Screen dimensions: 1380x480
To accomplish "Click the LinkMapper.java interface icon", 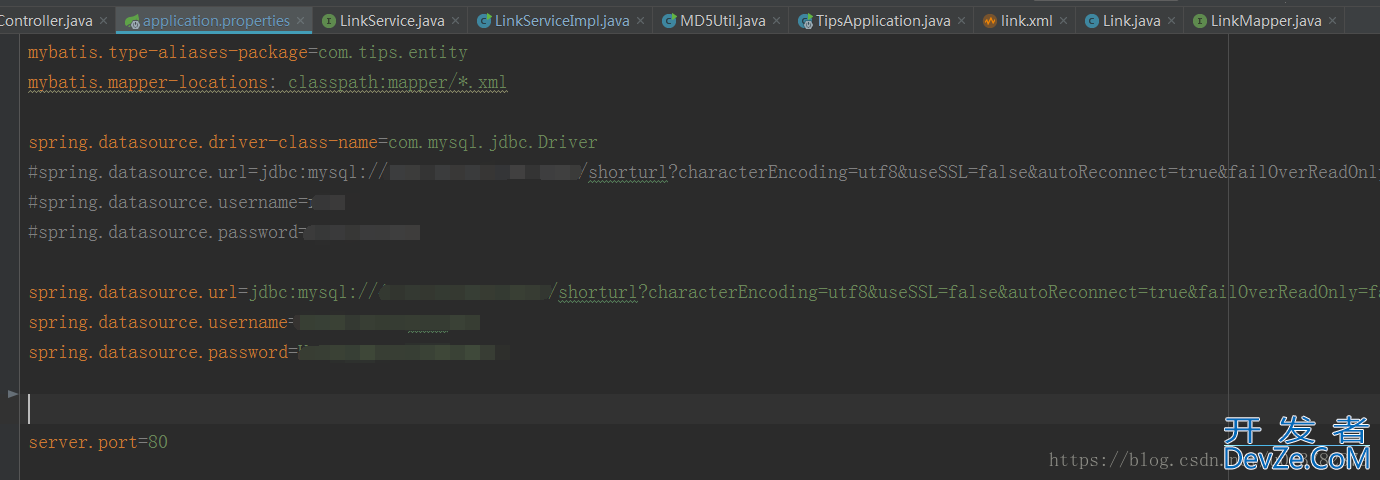I will pos(1199,20).
